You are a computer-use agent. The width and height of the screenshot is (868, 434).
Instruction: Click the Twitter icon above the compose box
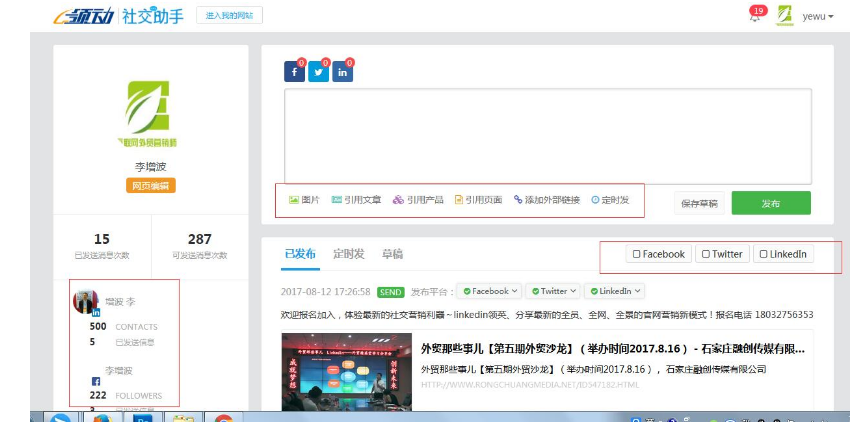pyautogui.click(x=319, y=72)
